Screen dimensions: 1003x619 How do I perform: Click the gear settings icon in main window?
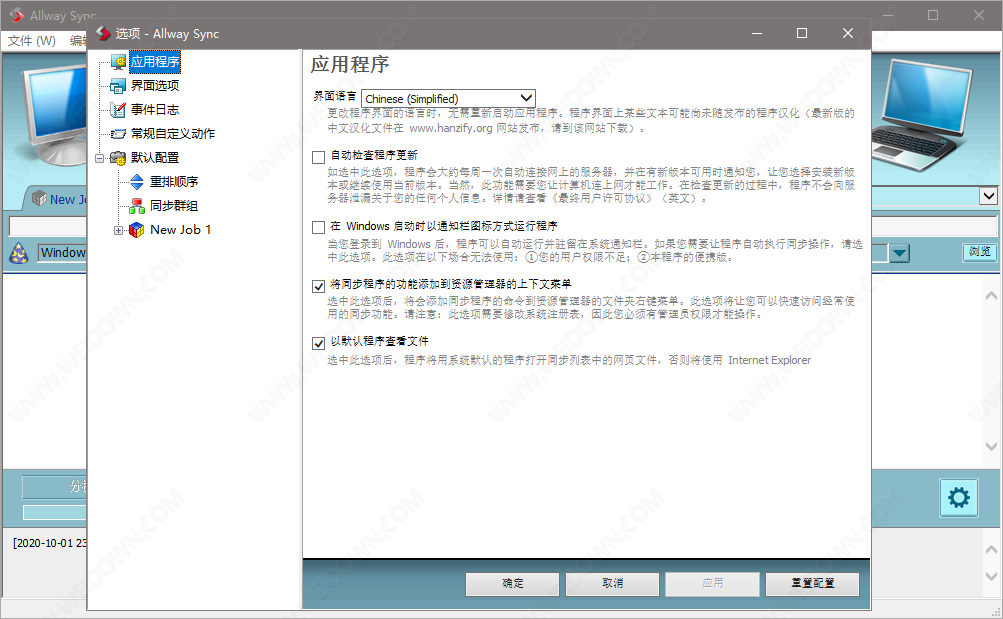(959, 498)
